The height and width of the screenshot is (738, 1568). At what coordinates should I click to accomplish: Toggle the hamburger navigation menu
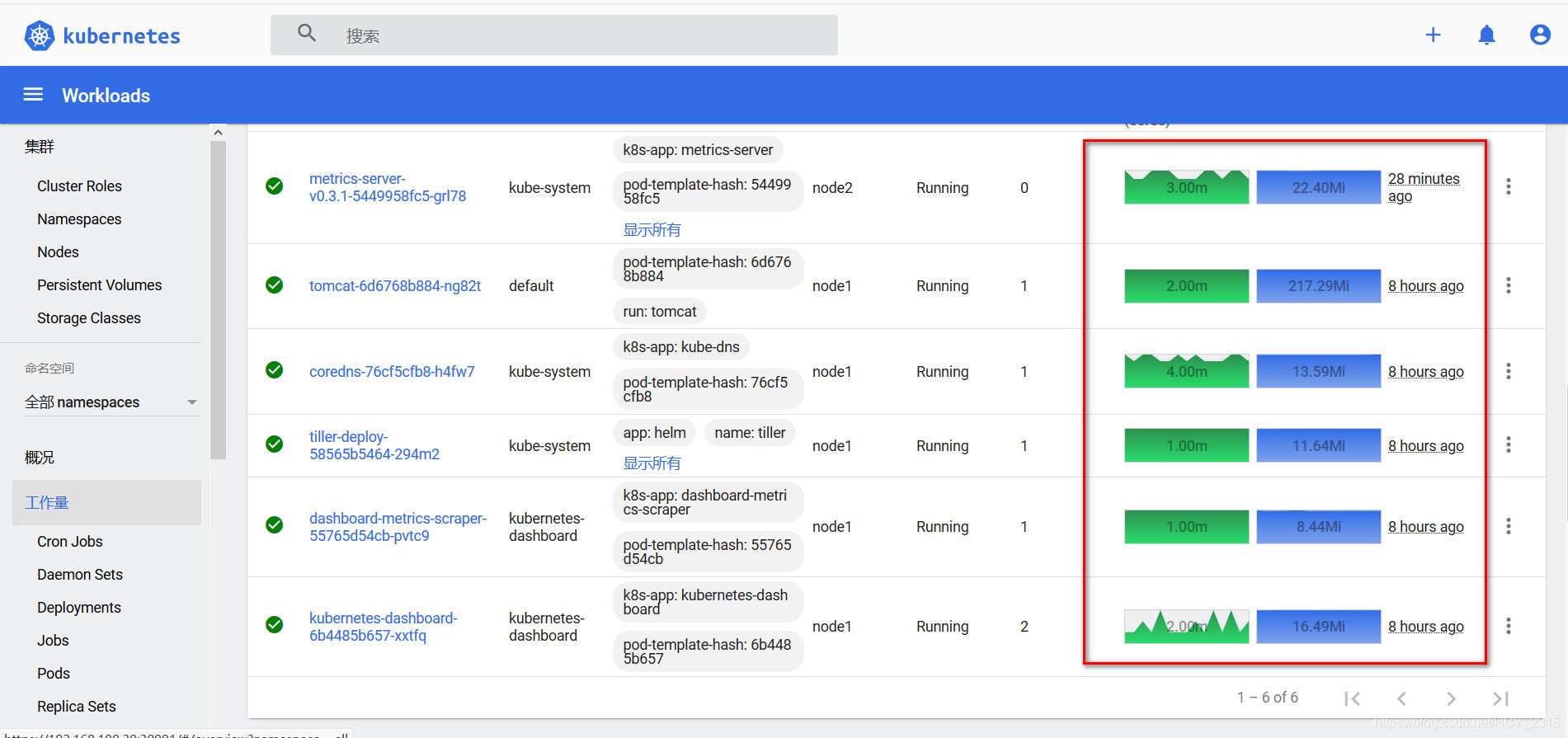tap(33, 95)
